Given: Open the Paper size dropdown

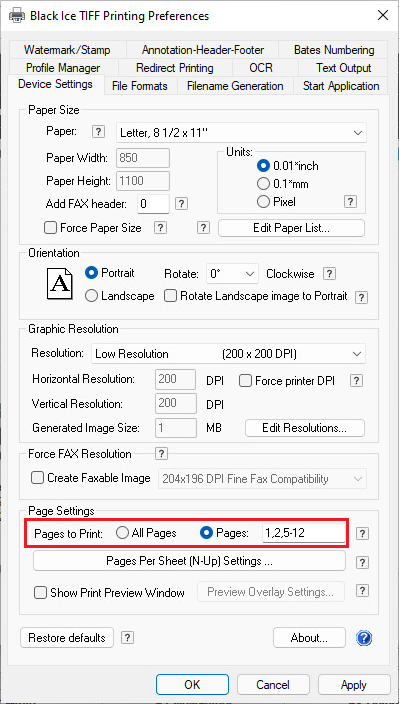Looking at the screenshot, I should [241, 133].
